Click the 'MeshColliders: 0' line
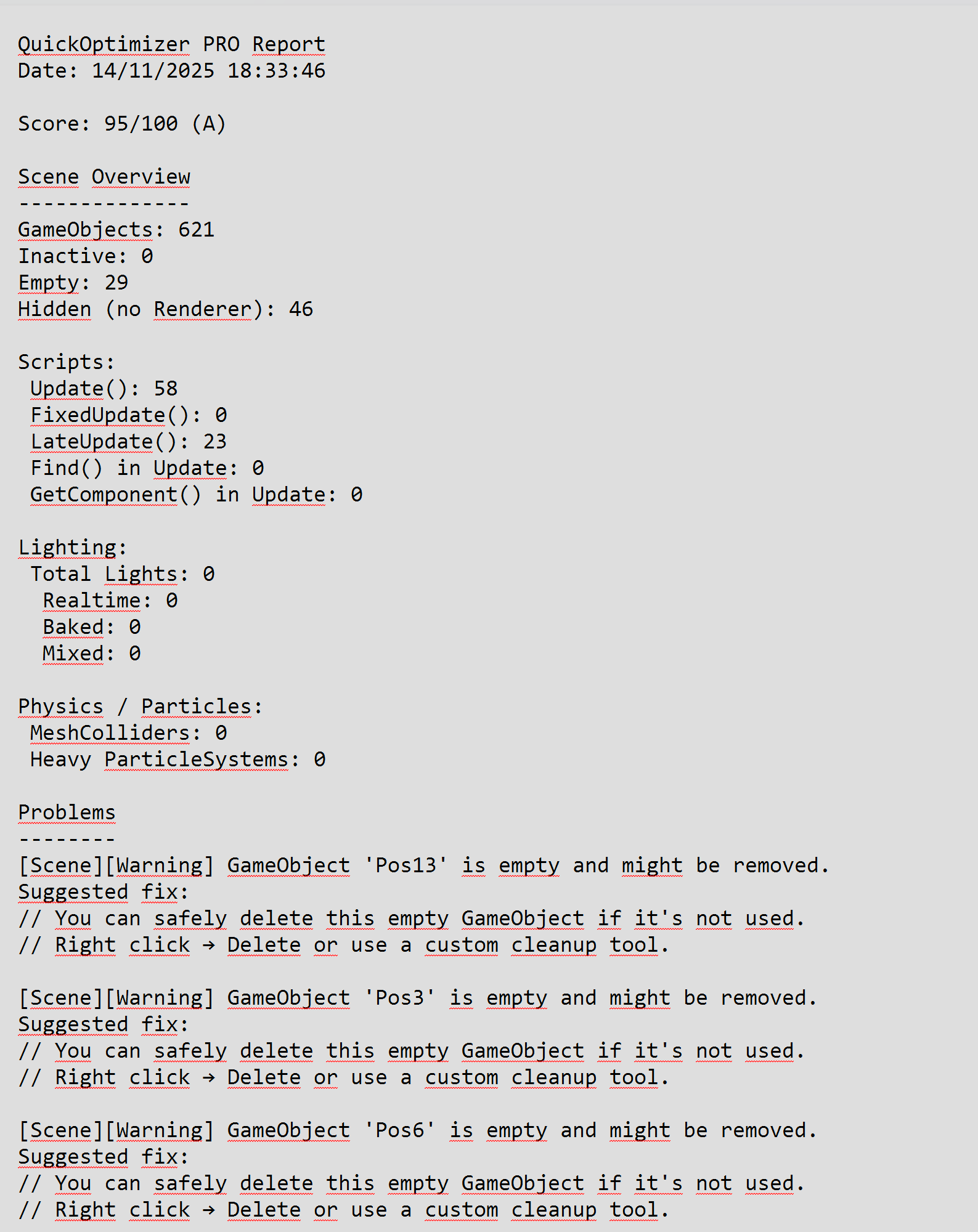978x1232 pixels. 129,733
